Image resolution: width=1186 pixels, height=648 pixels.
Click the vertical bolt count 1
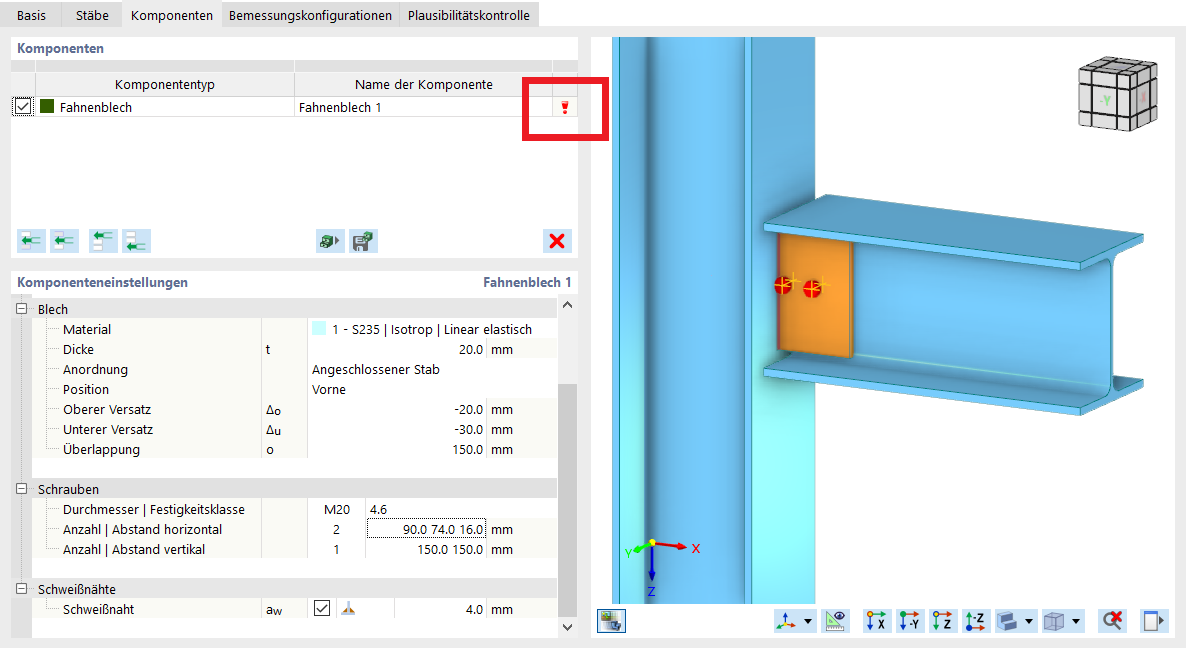pos(337,549)
